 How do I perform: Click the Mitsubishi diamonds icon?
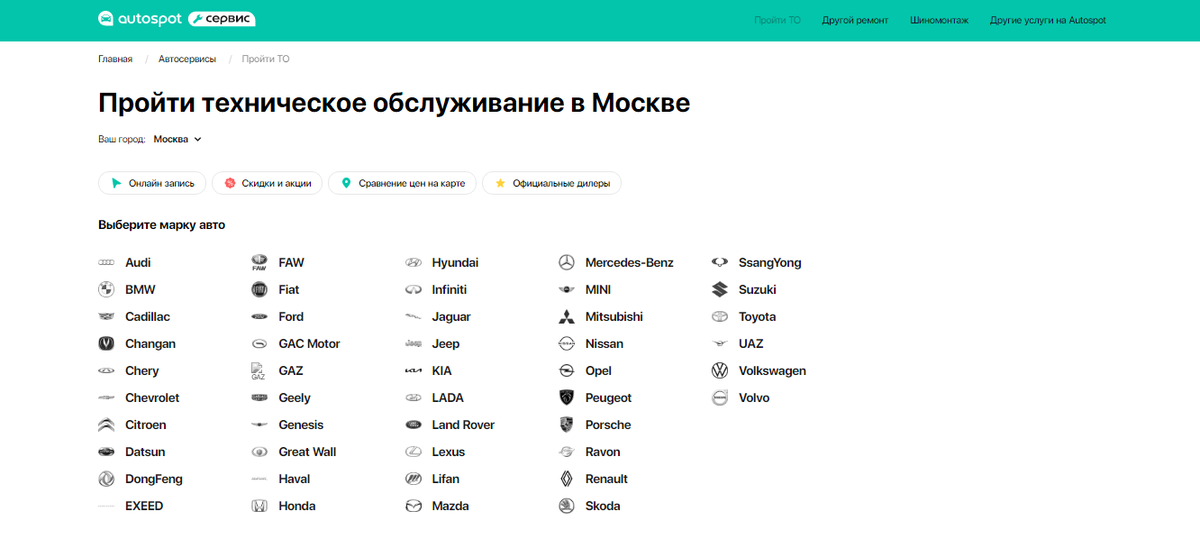tap(566, 317)
